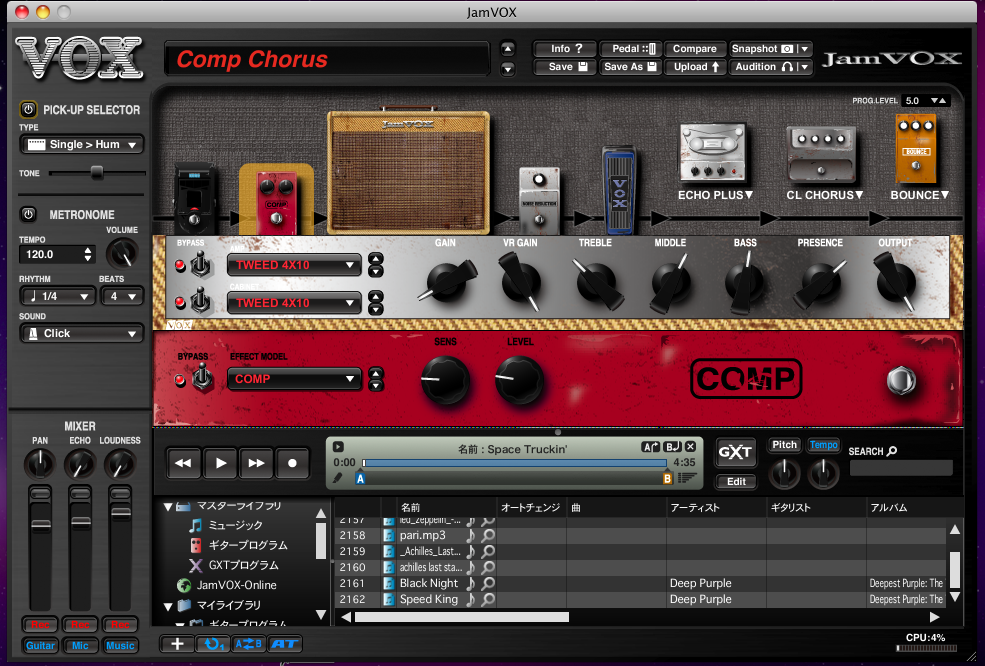The image size is (985, 666).
Task: Click the Upload button
Action: pyautogui.click(x=695, y=67)
